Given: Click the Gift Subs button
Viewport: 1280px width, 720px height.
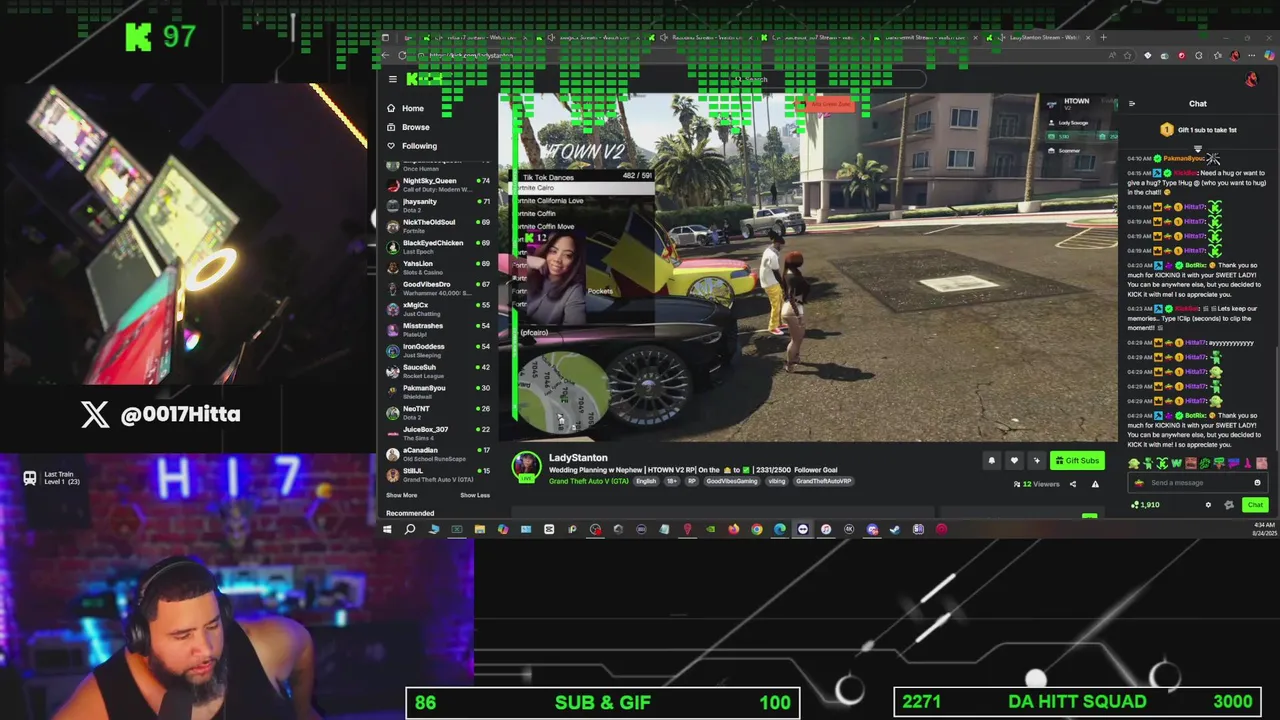Looking at the screenshot, I should tap(1077, 461).
